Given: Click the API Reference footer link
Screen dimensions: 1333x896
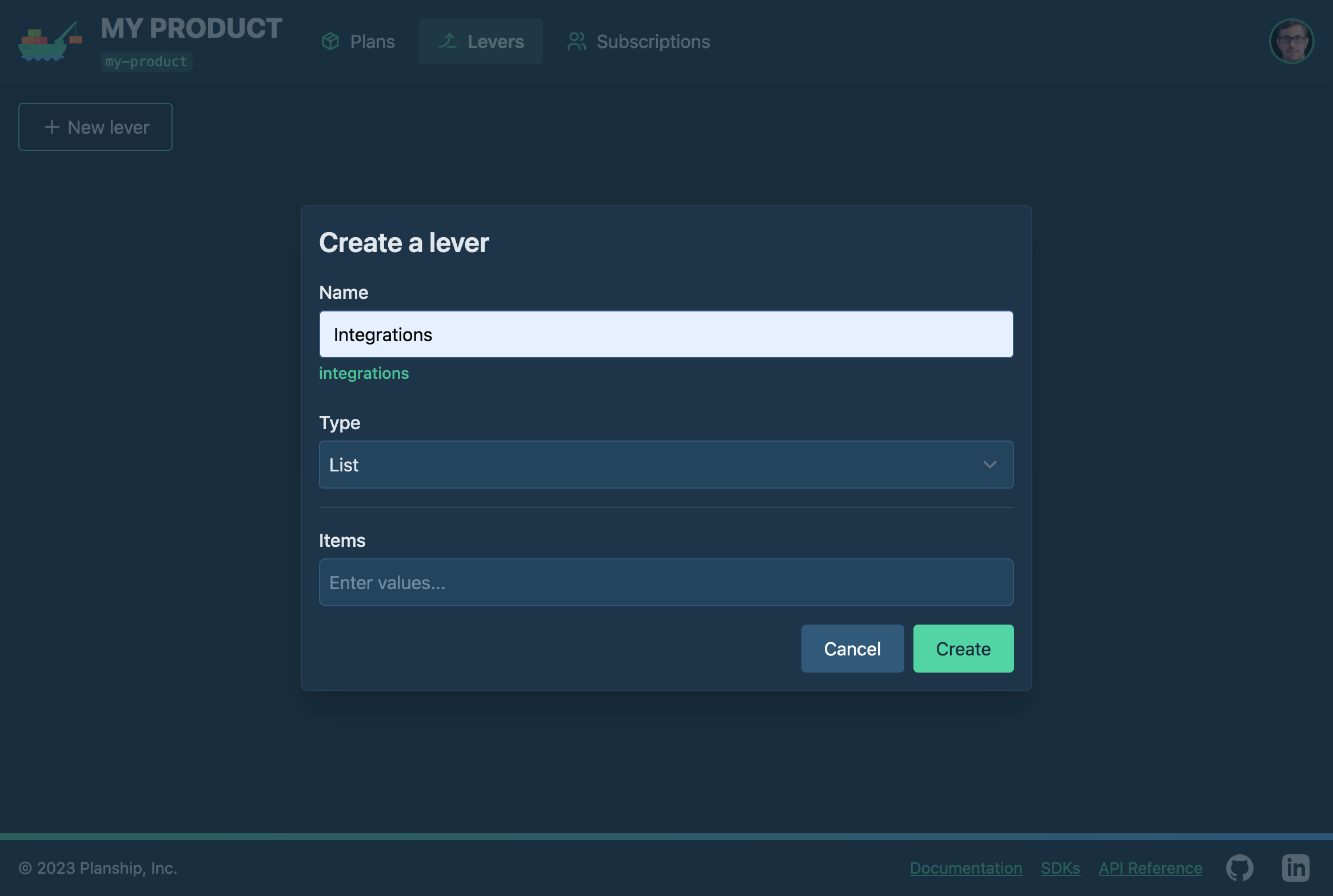Looking at the screenshot, I should 1150,867.
